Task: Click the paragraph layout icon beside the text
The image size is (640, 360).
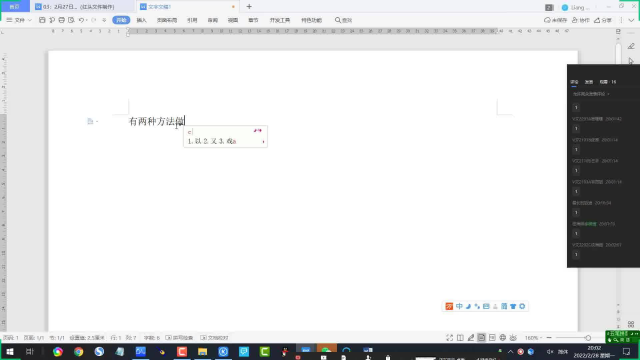Action: (90, 121)
